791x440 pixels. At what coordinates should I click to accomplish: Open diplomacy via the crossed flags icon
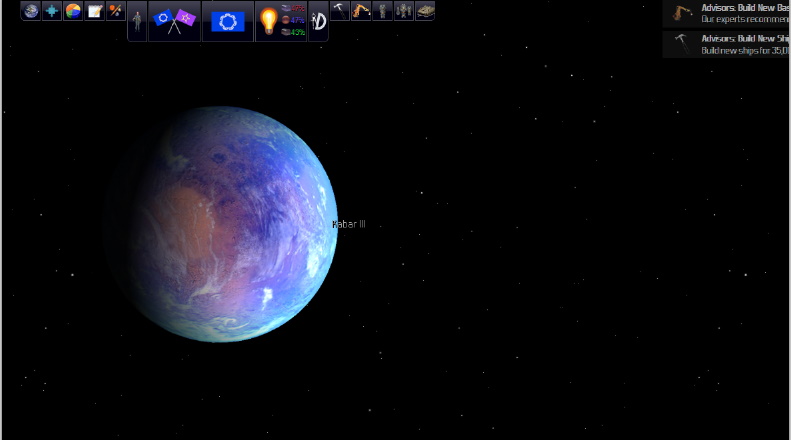[x=174, y=21]
